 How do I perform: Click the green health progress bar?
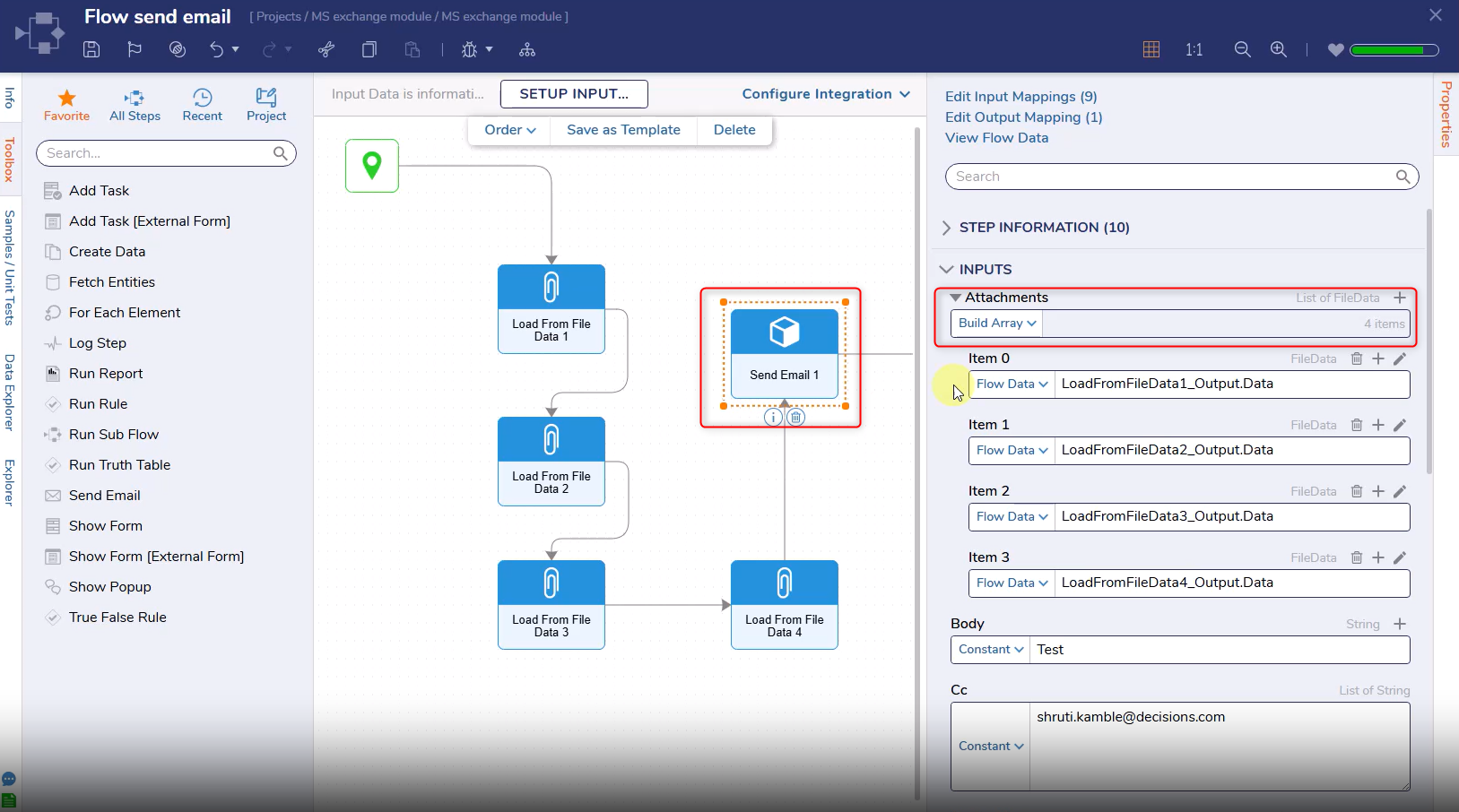(1394, 50)
